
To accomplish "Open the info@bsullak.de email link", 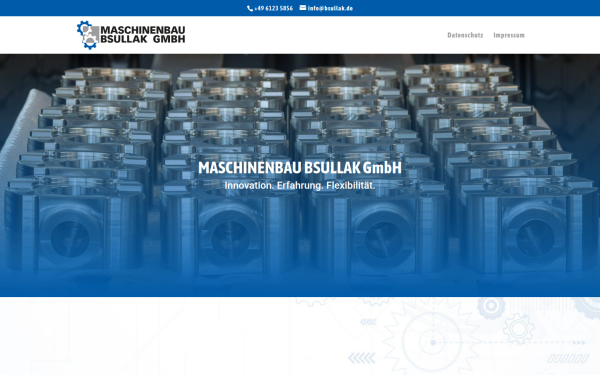I will pos(330,8).
